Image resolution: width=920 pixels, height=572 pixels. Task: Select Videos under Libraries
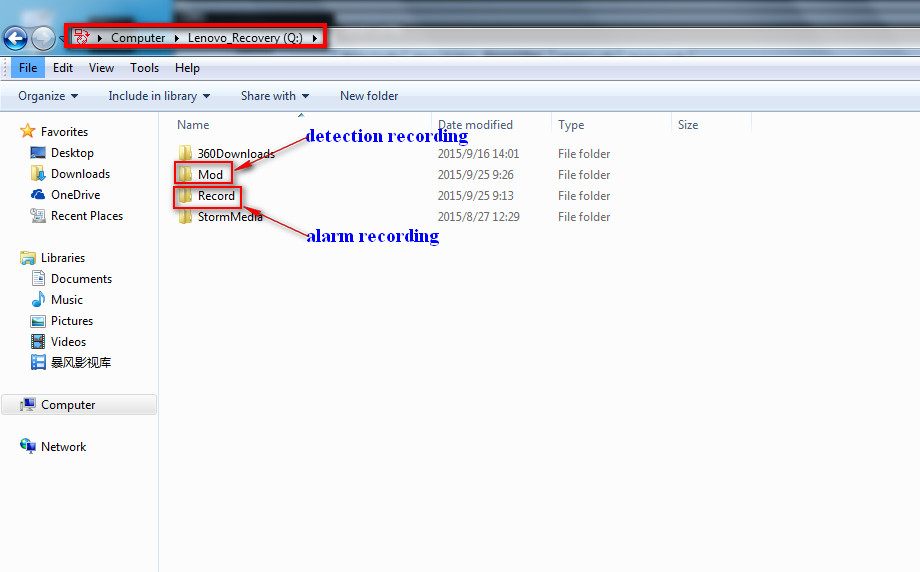click(x=68, y=341)
